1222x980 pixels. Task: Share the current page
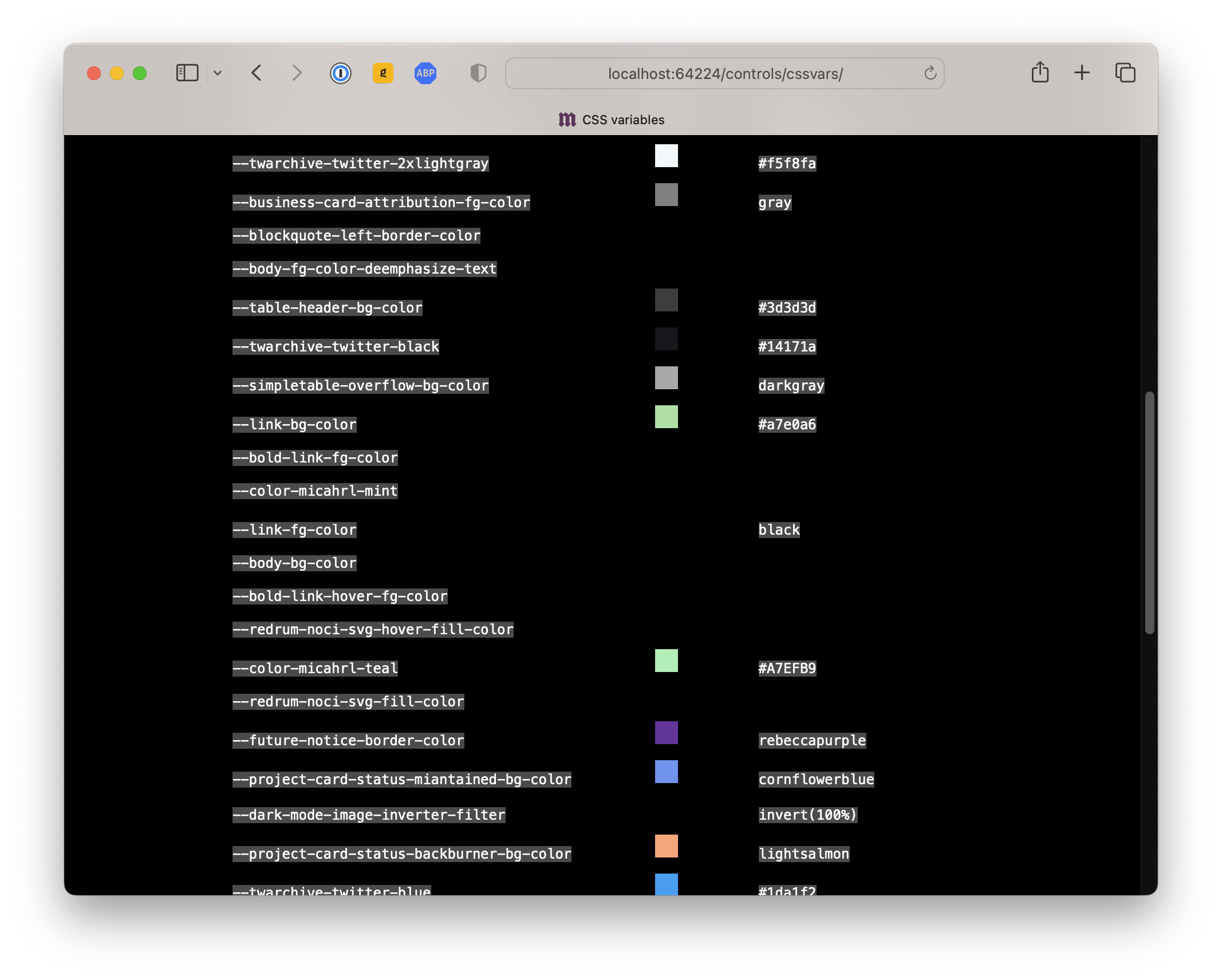(x=1041, y=73)
